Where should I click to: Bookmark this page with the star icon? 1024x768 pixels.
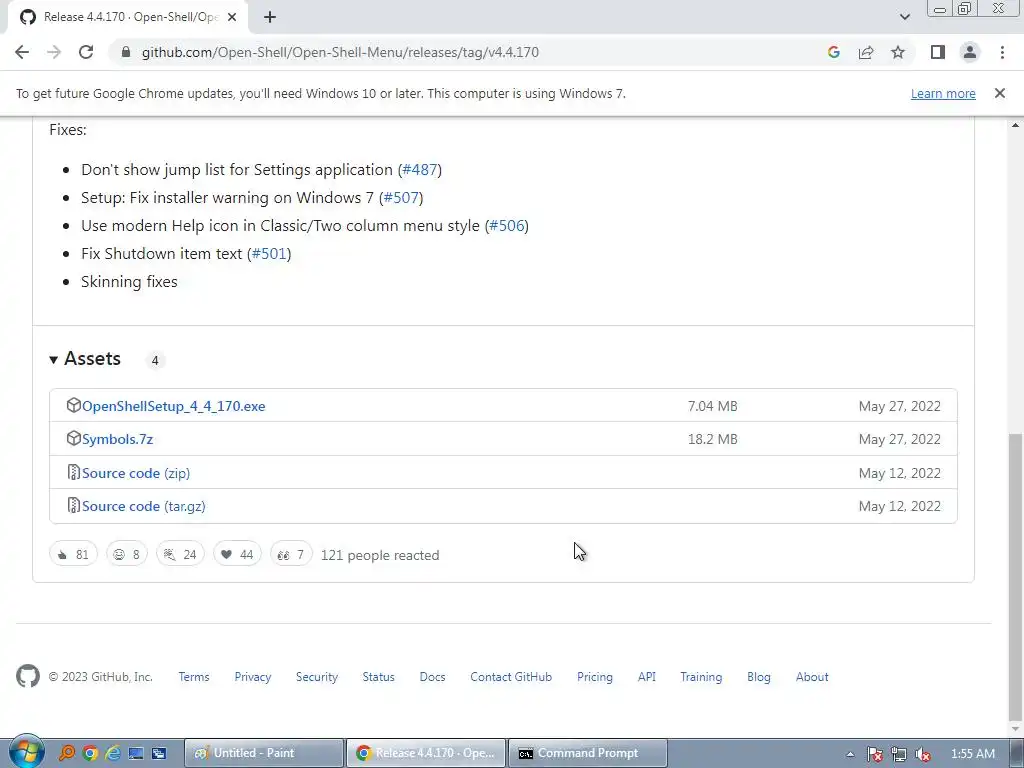pos(898,52)
